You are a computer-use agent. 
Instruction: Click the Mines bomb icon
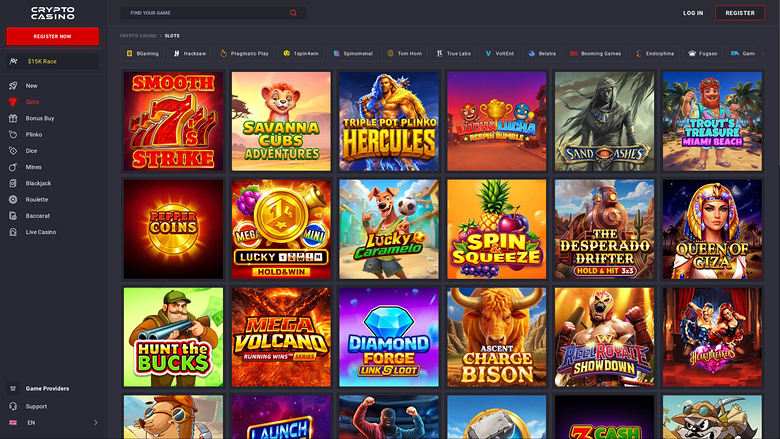13,167
